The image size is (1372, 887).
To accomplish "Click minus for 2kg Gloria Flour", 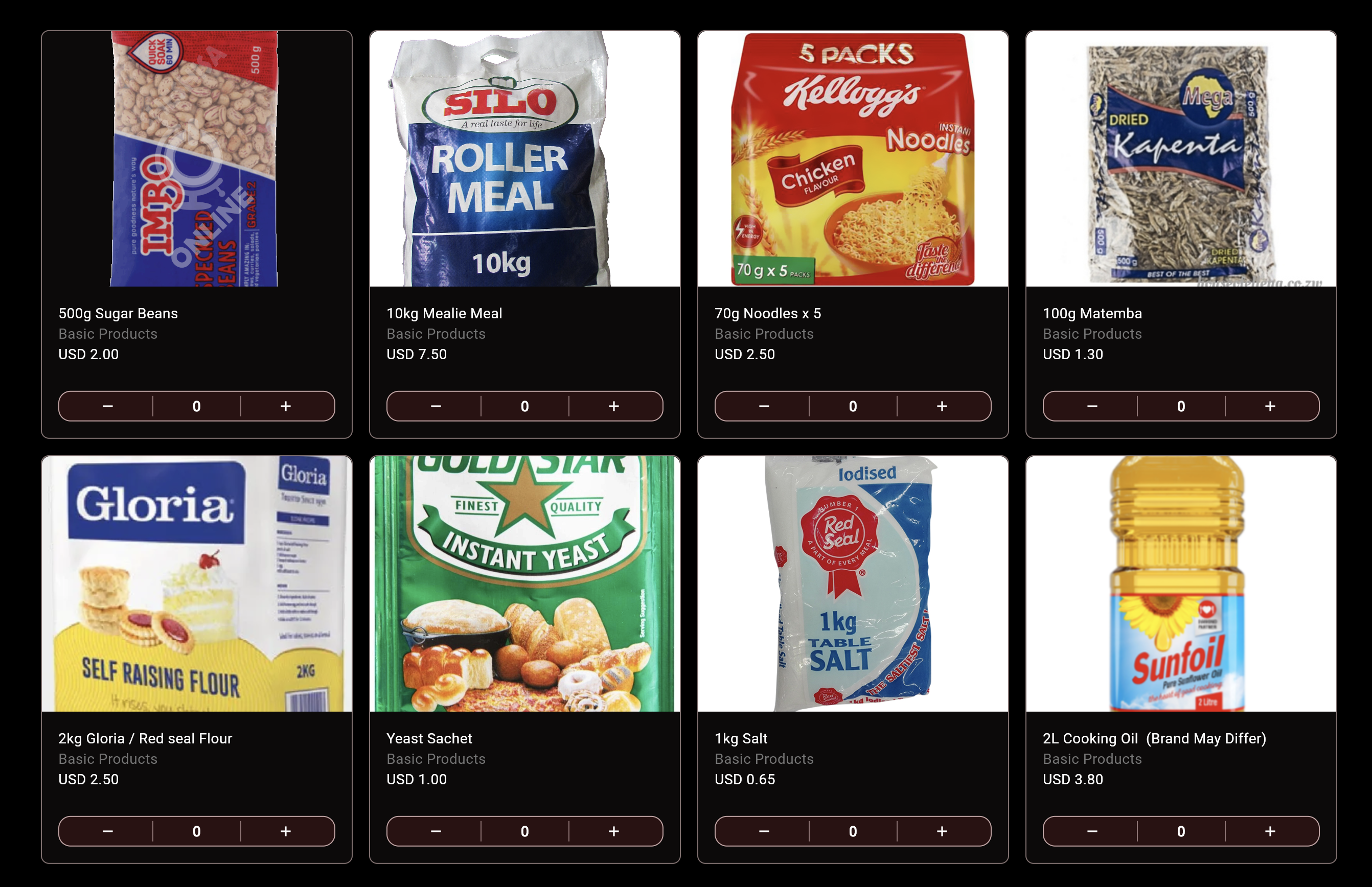I will point(108,831).
